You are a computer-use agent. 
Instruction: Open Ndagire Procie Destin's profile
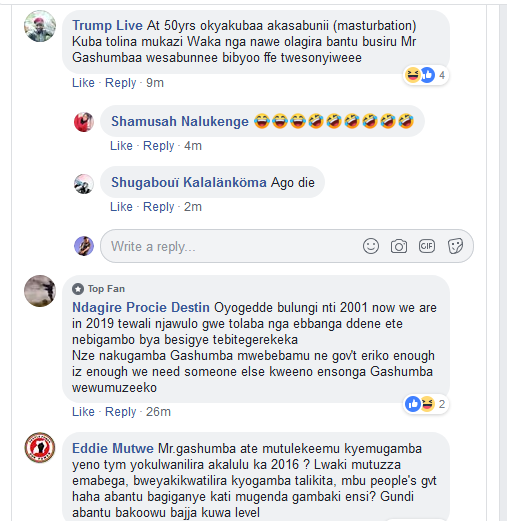click(141, 307)
